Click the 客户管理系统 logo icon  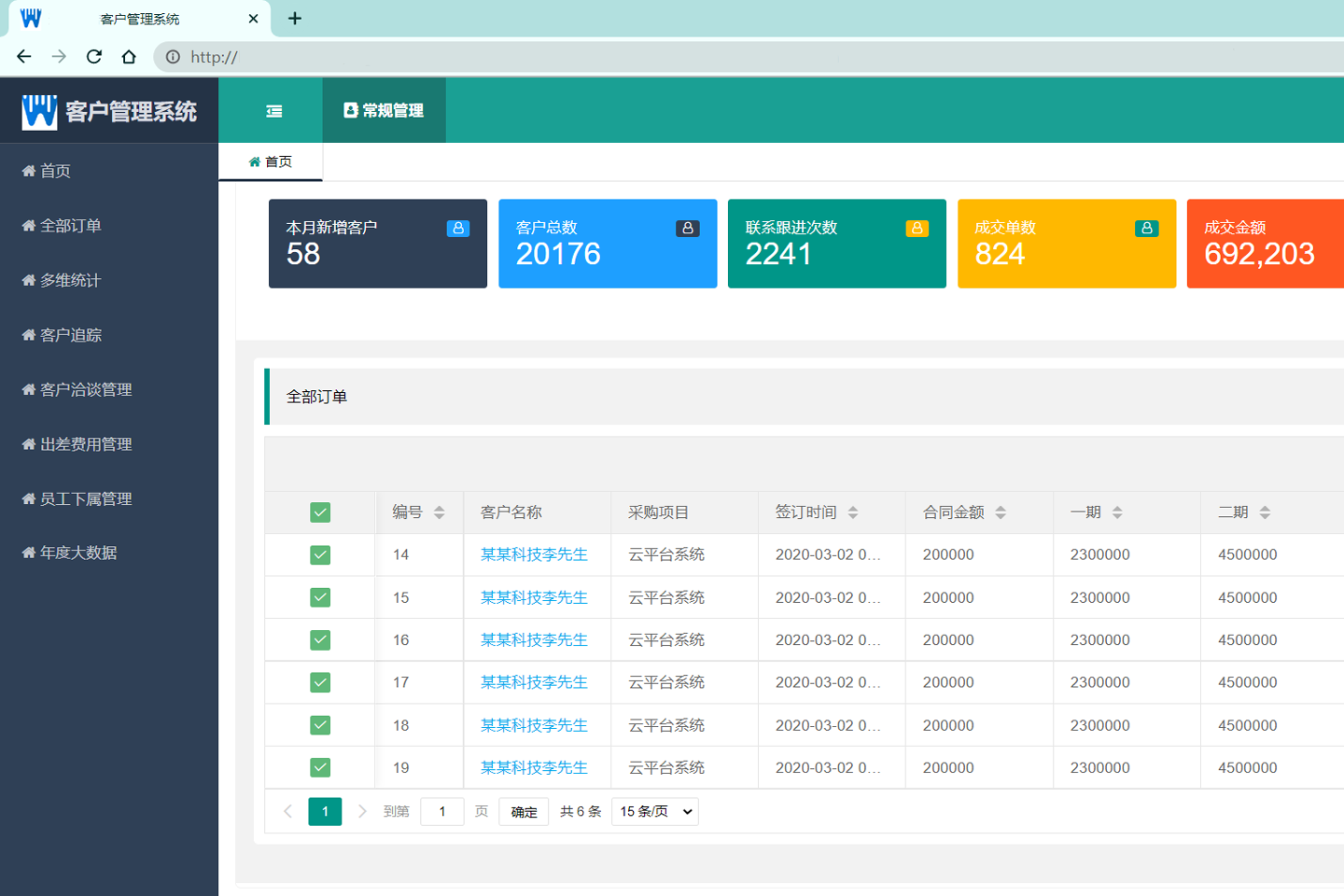click(x=39, y=111)
